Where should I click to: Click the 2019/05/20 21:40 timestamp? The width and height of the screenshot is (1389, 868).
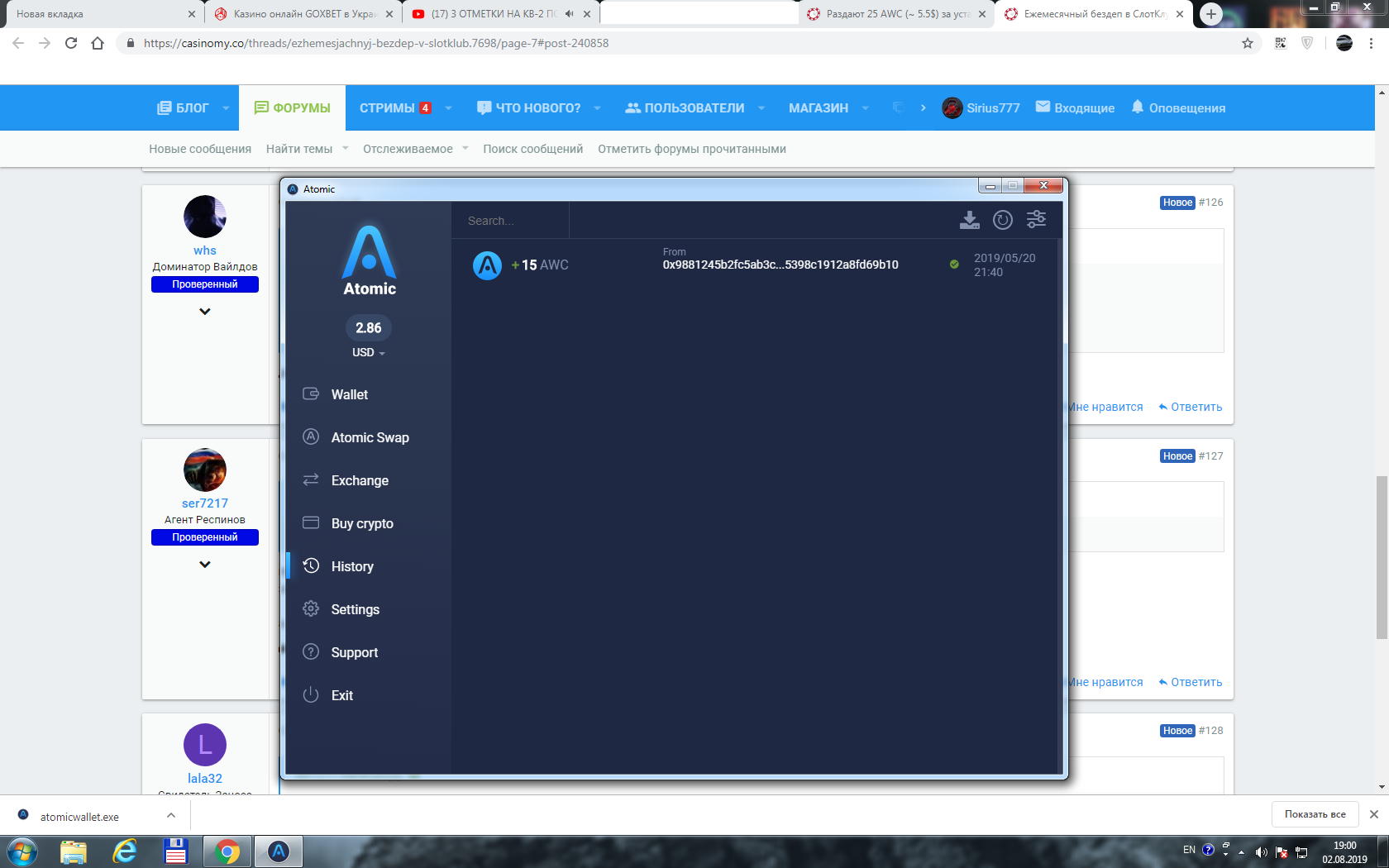(1005, 265)
